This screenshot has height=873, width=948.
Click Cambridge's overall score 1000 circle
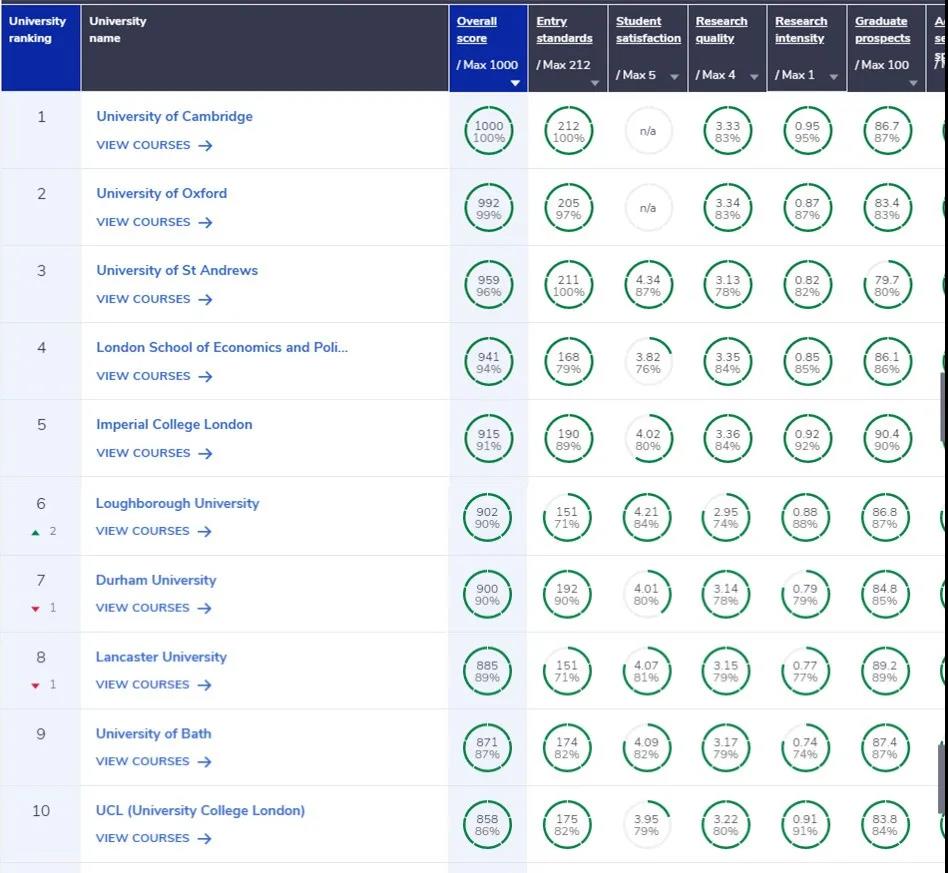coord(488,132)
